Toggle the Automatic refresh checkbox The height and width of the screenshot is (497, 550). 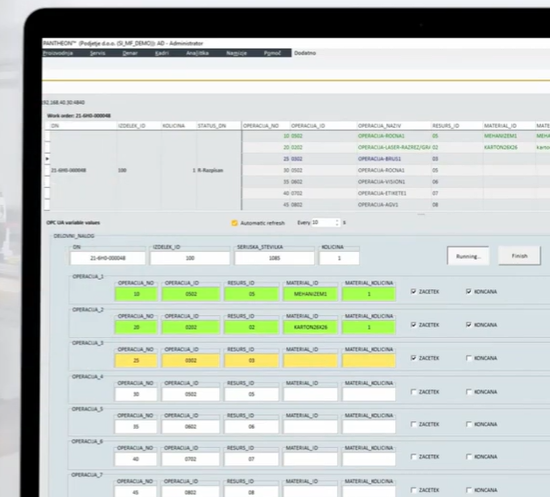(x=234, y=223)
